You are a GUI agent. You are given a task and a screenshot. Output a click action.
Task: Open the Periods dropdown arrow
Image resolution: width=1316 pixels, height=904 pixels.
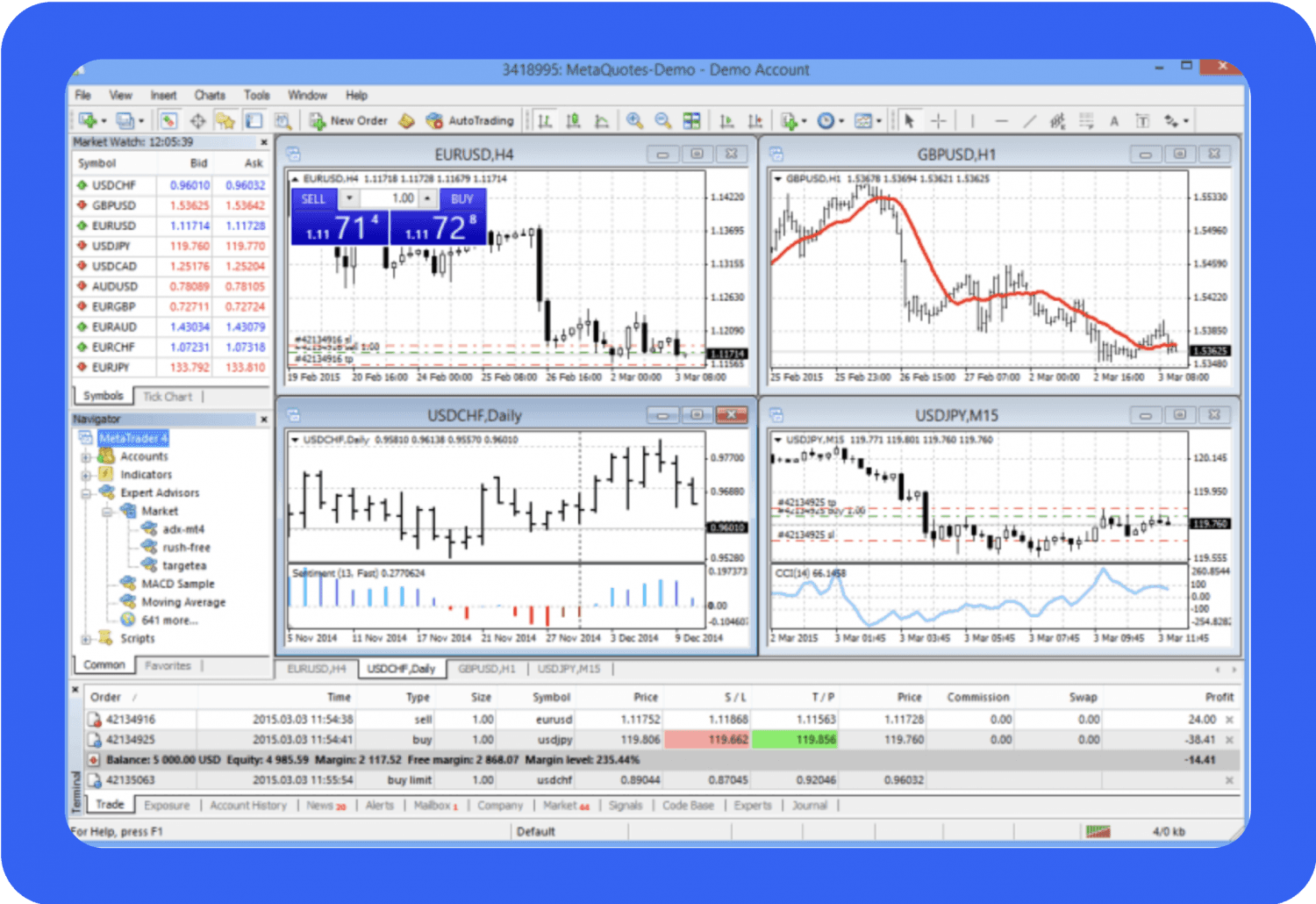pyautogui.click(x=841, y=121)
